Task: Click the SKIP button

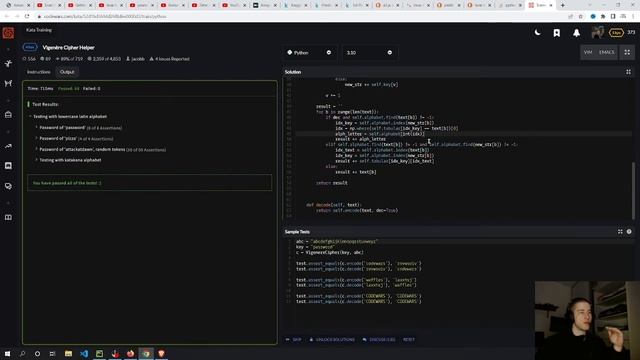Action: (x=293, y=340)
